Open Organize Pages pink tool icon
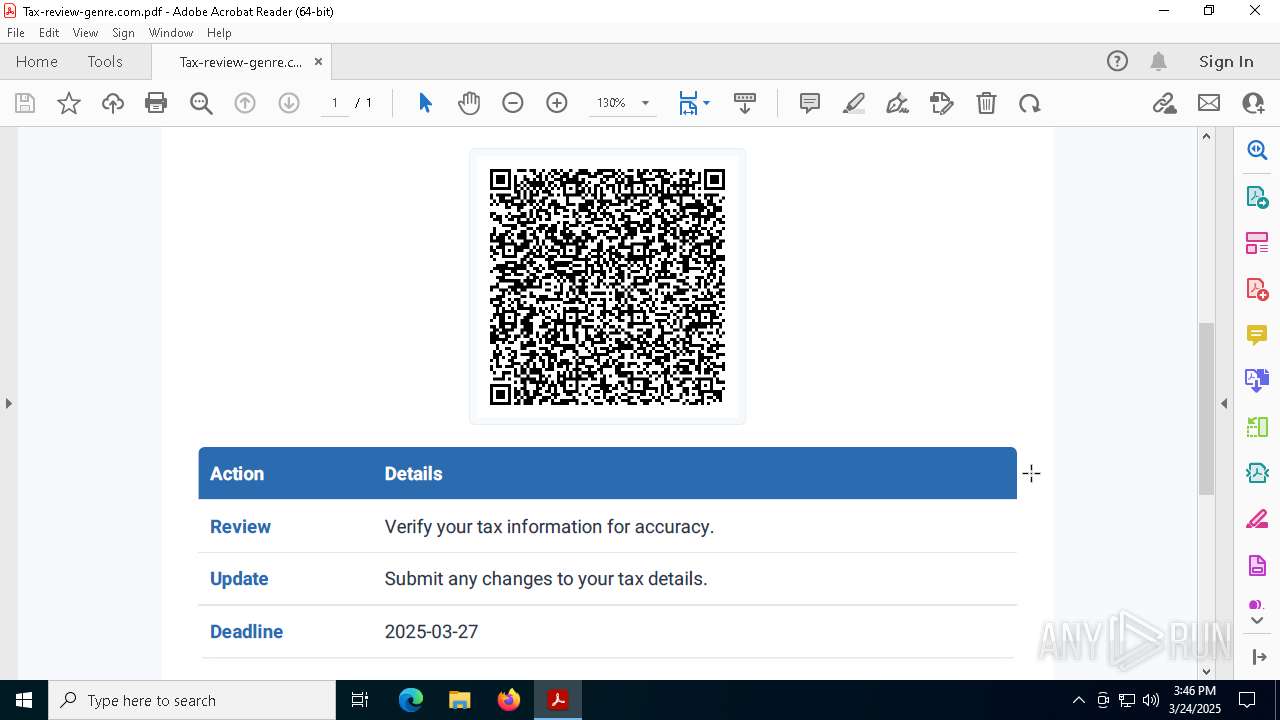1280x720 pixels. tap(1257, 243)
